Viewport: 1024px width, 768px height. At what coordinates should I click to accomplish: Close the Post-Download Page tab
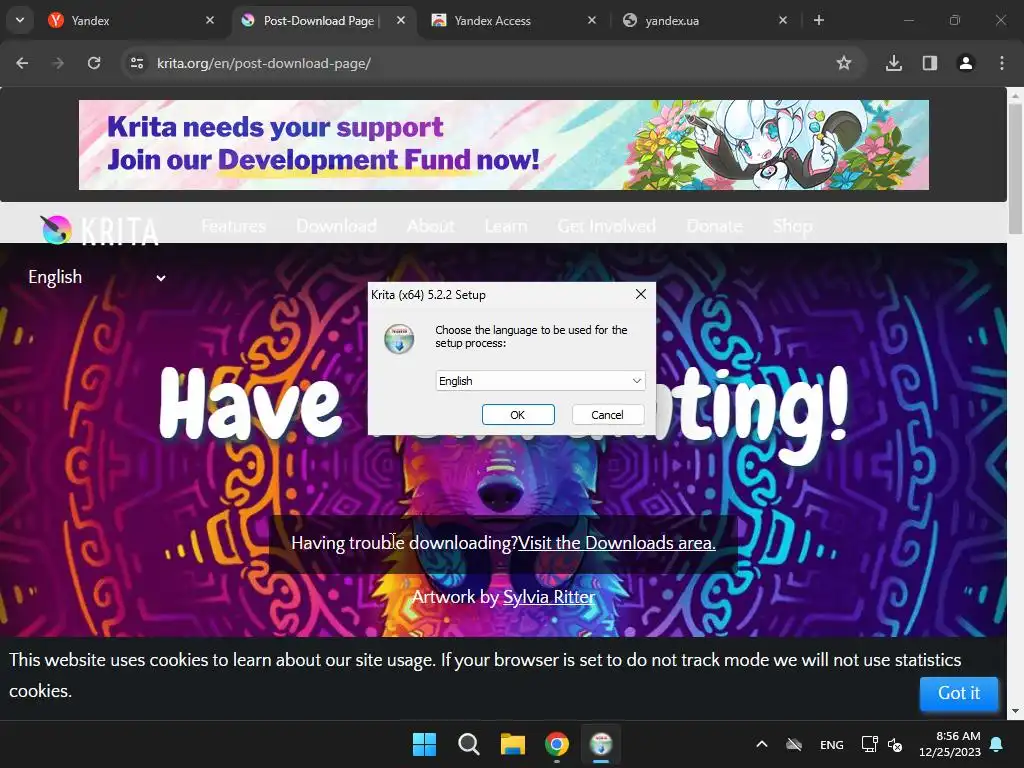coord(401,20)
